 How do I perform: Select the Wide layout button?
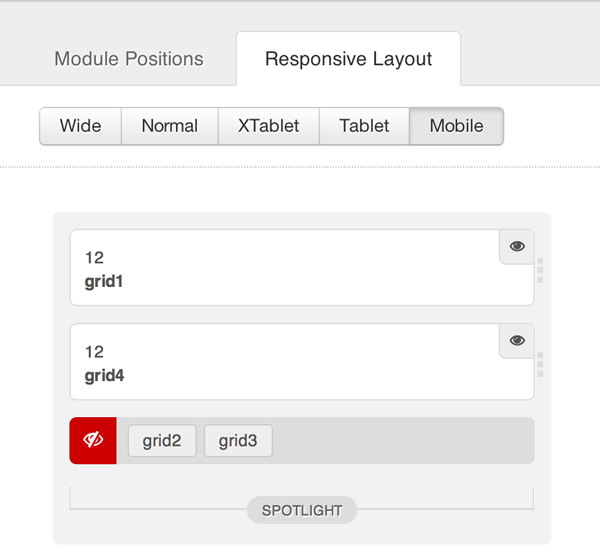pos(80,126)
